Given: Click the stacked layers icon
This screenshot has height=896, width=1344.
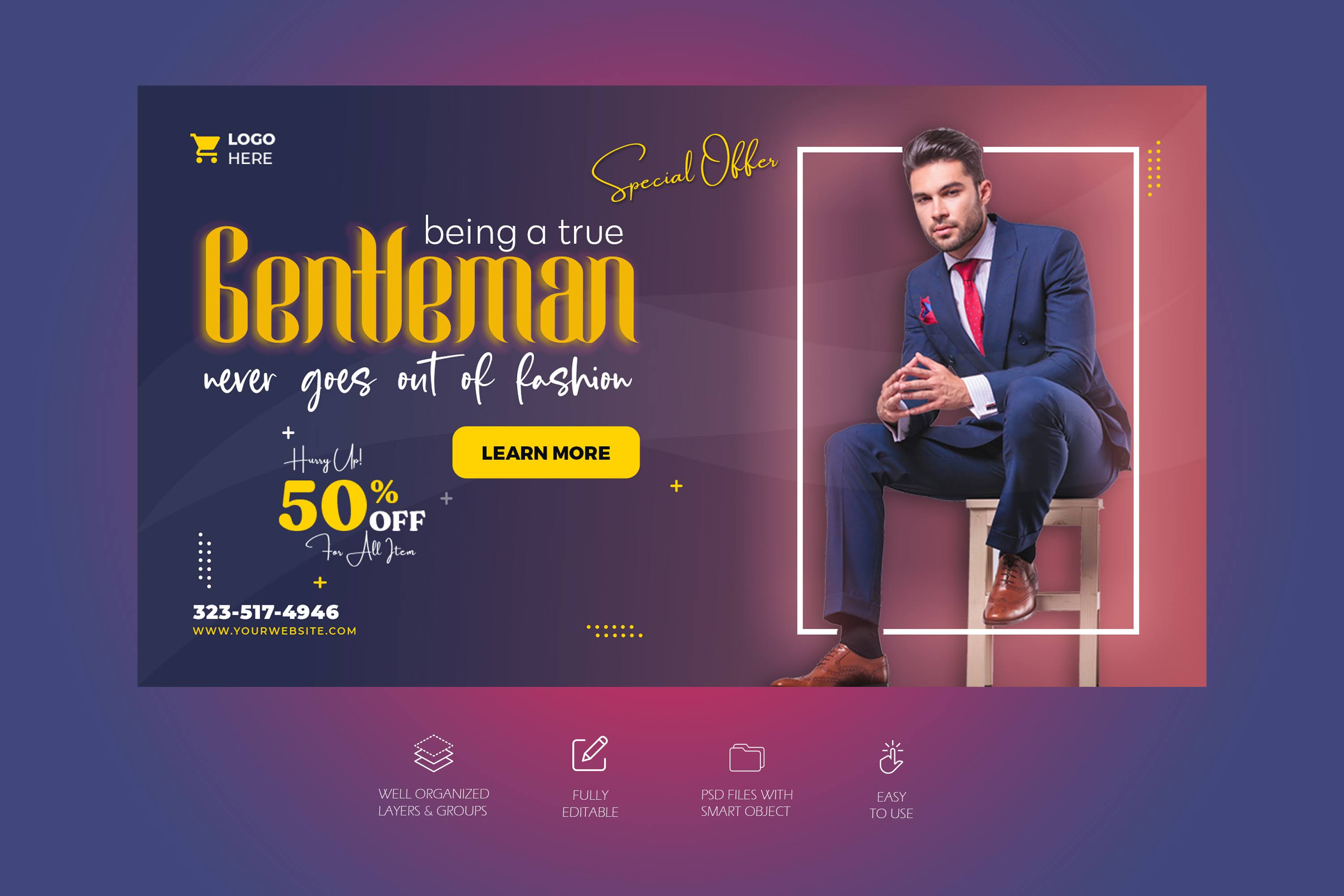Looking at the screenshot, I should click(434, 753).
